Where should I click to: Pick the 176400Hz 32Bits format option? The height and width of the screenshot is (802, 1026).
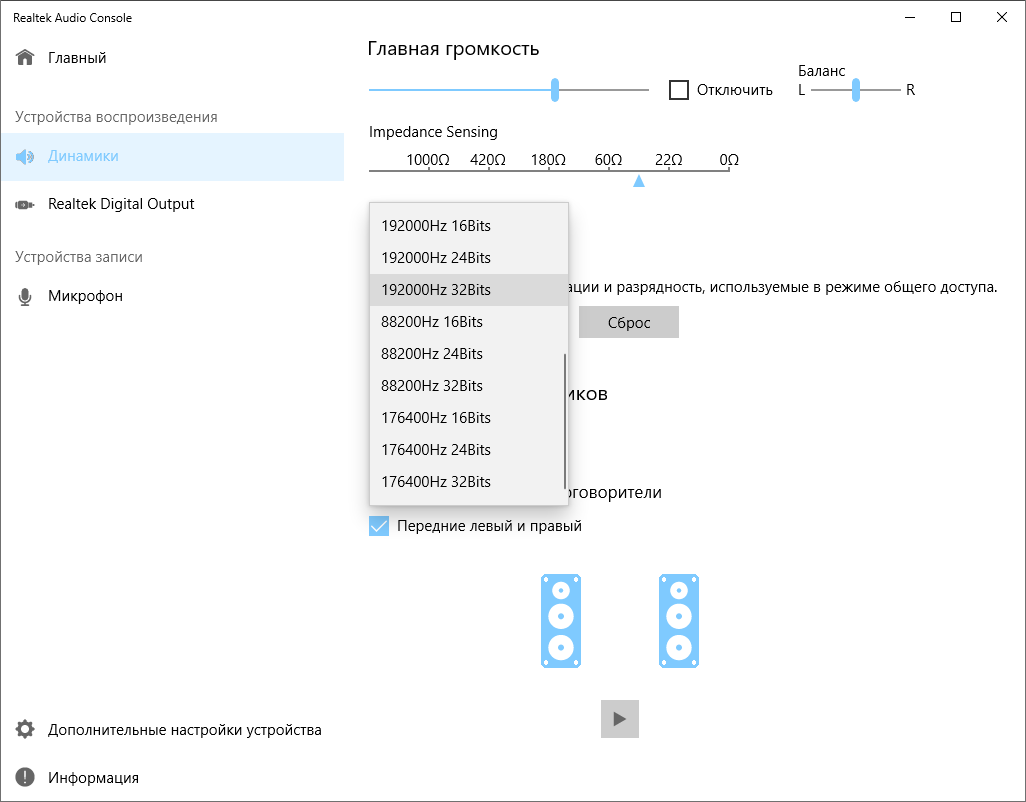(436, 482)
